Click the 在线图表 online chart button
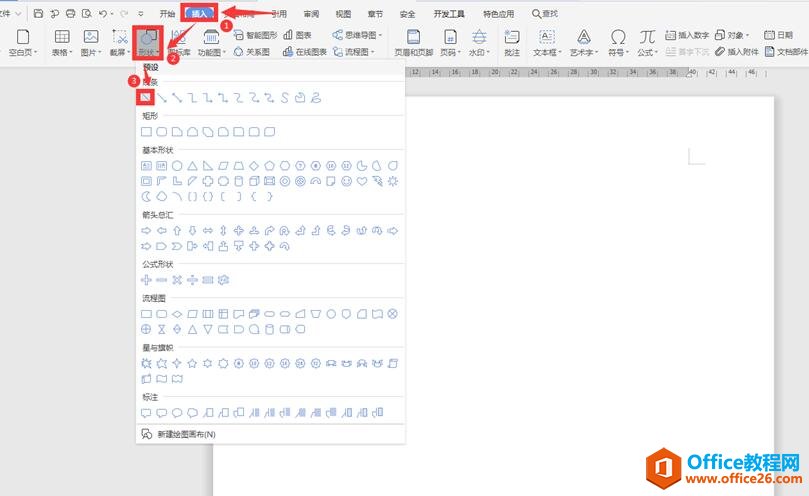The height and width of the screenshot is (496, 809). click(305, 52)
